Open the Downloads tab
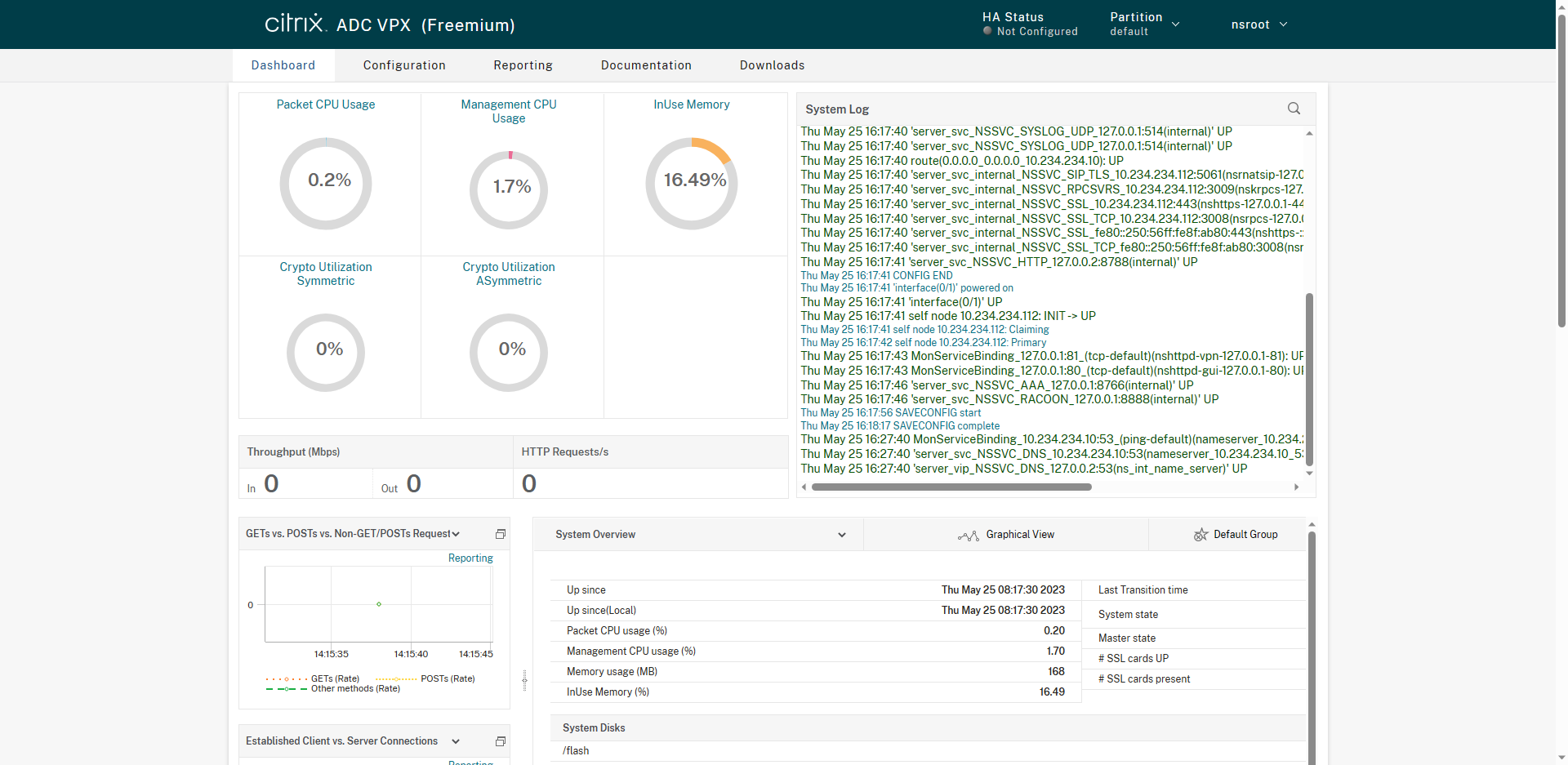The height and width of the screenshot is (765, 1568). click(x=772, y=65)
